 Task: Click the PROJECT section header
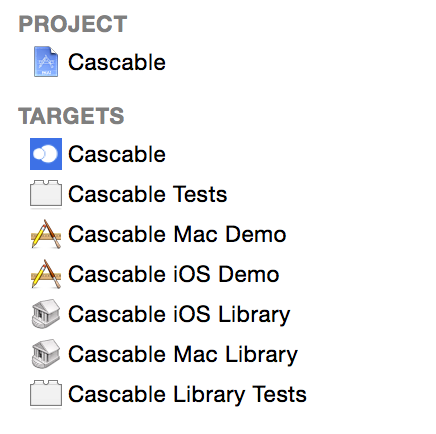coord(73,24)
